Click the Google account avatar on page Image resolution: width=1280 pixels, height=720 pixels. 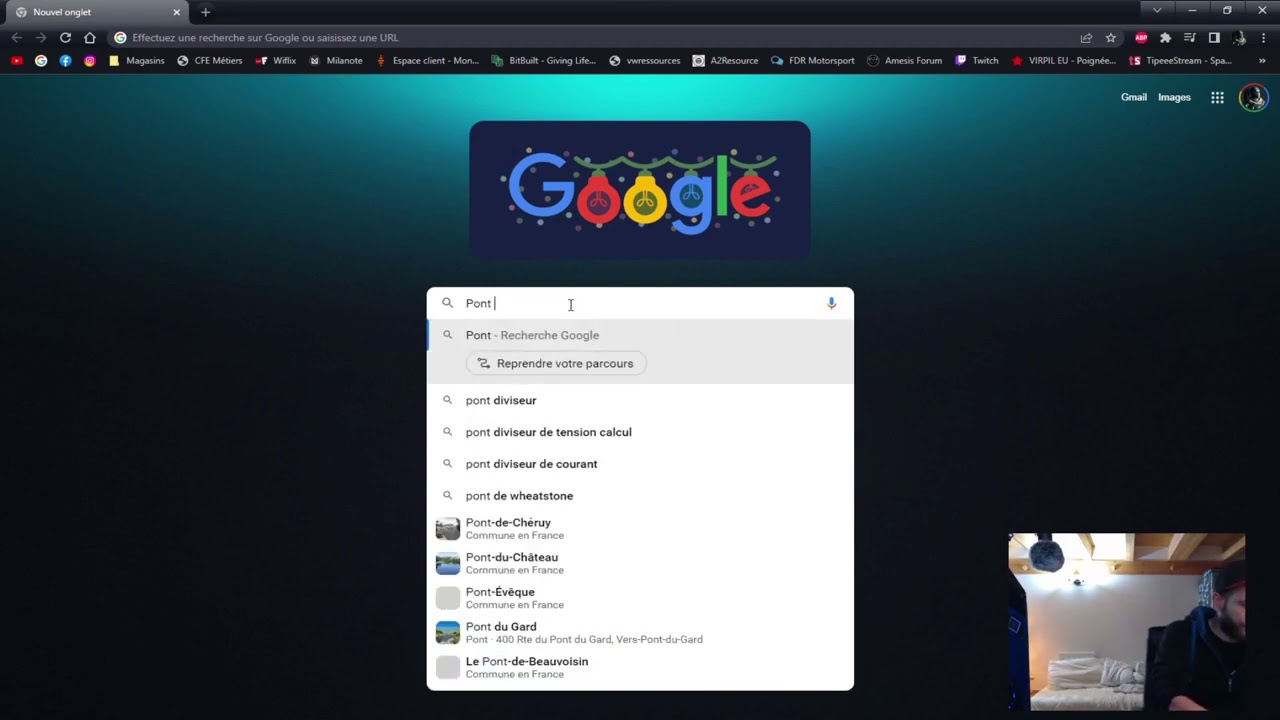[x=1253, y=97]
